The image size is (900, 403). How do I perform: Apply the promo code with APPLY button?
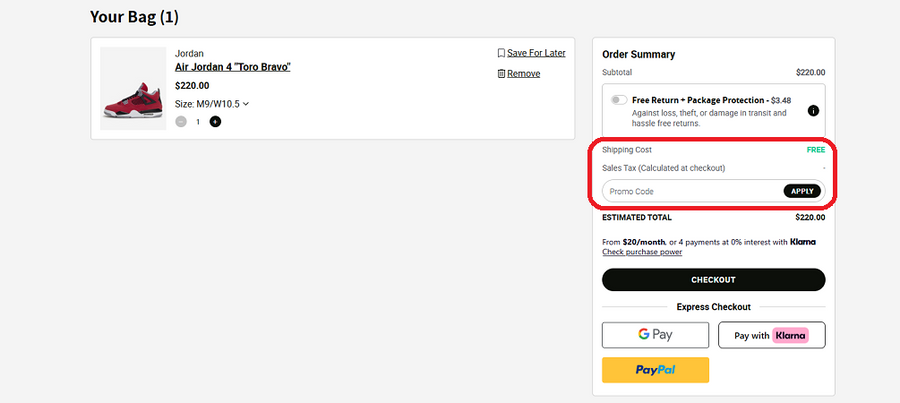pos(802,191)
